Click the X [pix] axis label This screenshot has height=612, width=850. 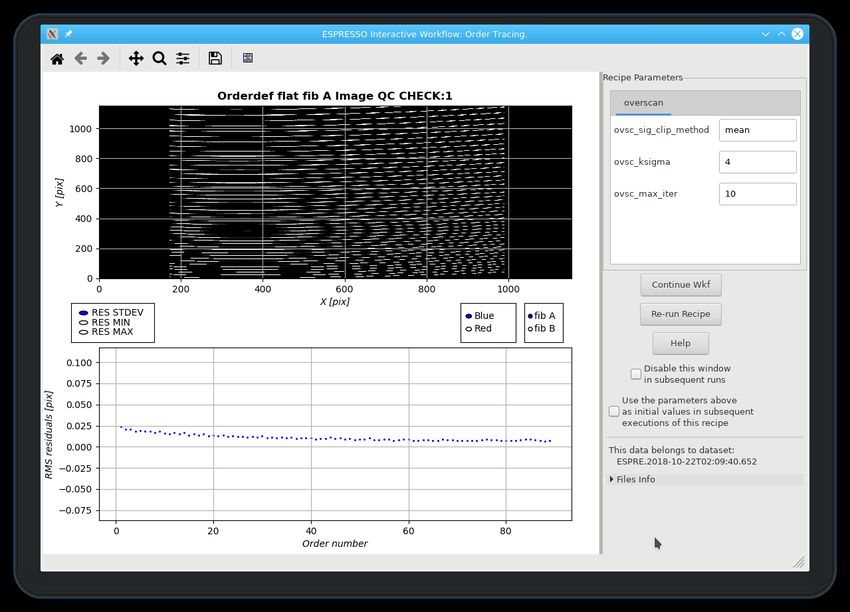click(x=334, y=302)
